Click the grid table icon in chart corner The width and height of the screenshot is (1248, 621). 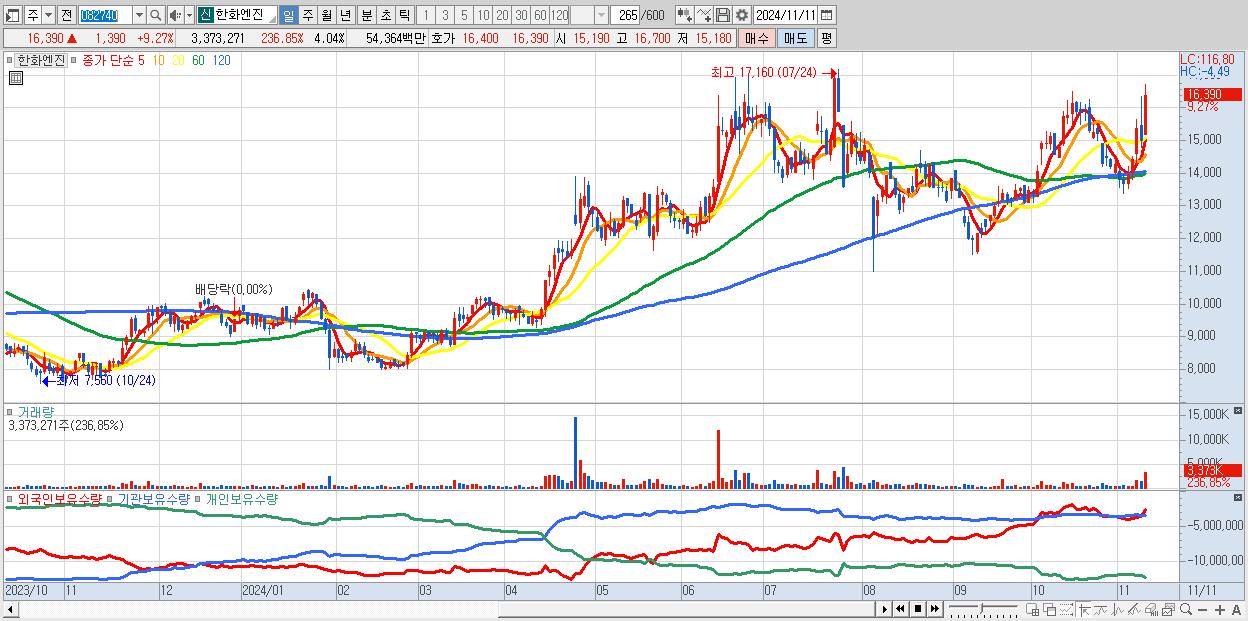(x=14, y=76)
